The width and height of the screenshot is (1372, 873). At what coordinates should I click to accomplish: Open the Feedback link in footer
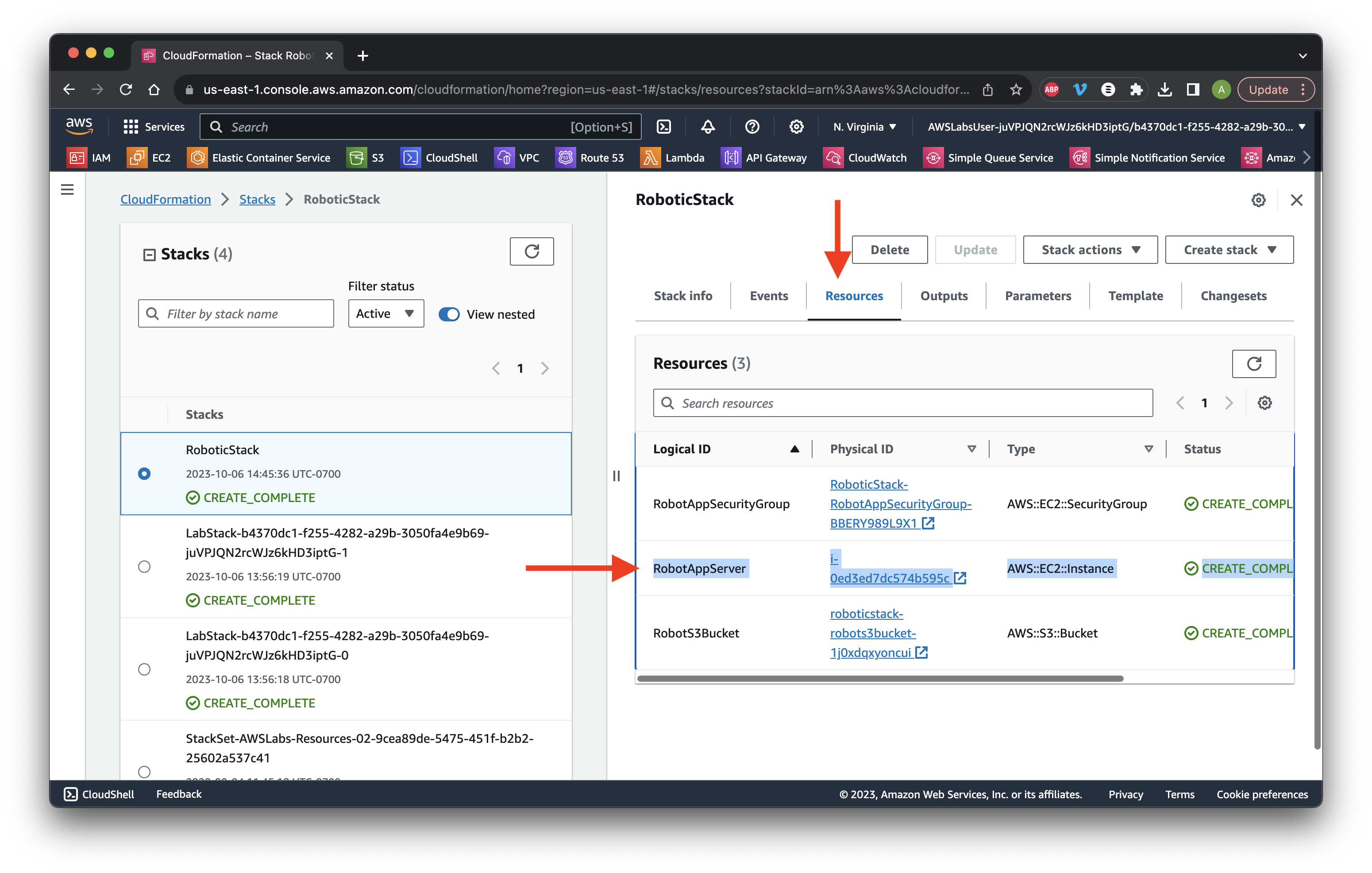(x=179, y=794)
